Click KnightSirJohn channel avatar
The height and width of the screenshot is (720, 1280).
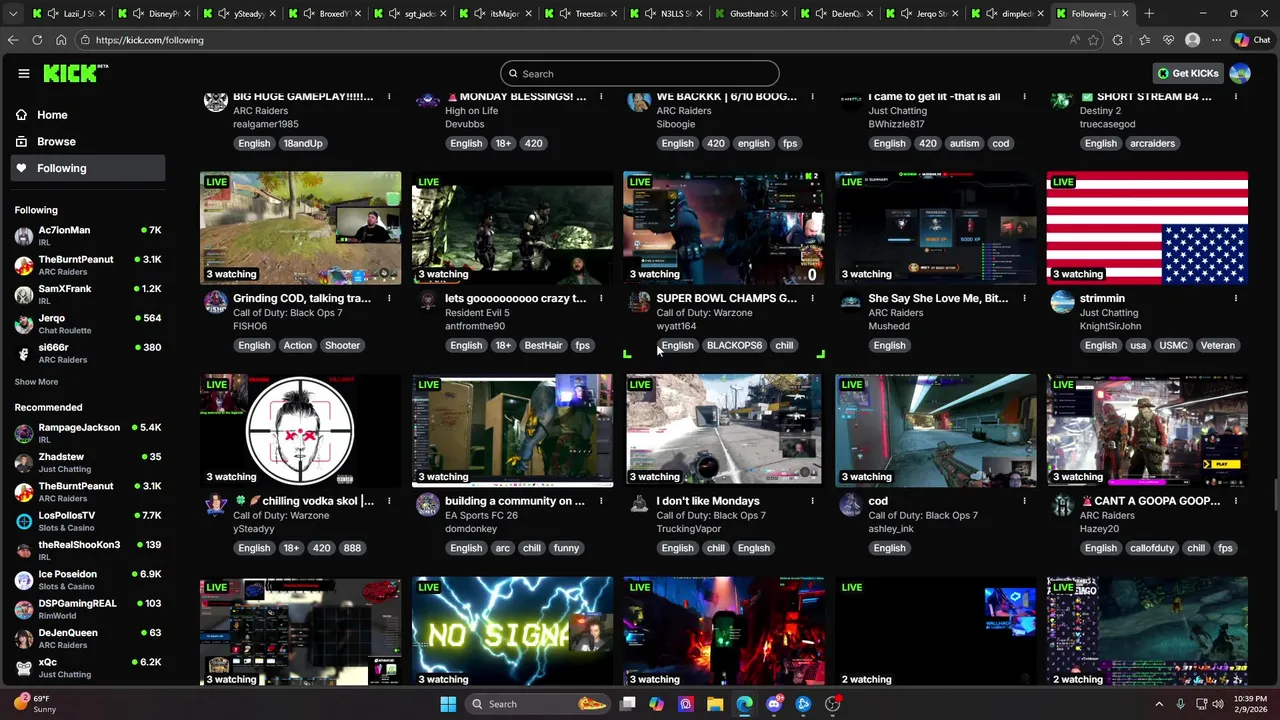1062,302
